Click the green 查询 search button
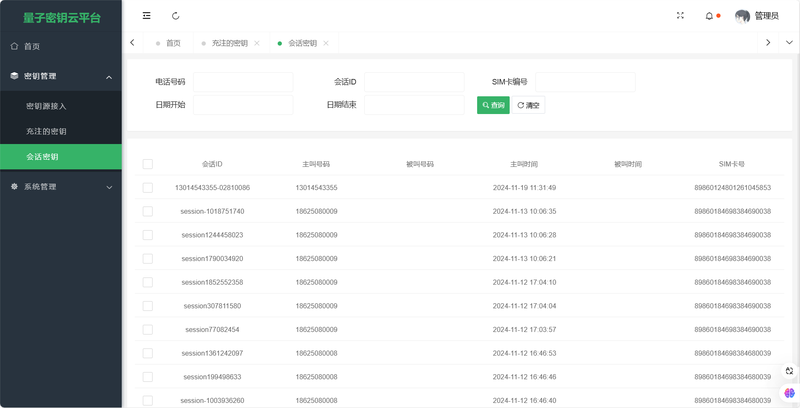 (x=493, y=105)
